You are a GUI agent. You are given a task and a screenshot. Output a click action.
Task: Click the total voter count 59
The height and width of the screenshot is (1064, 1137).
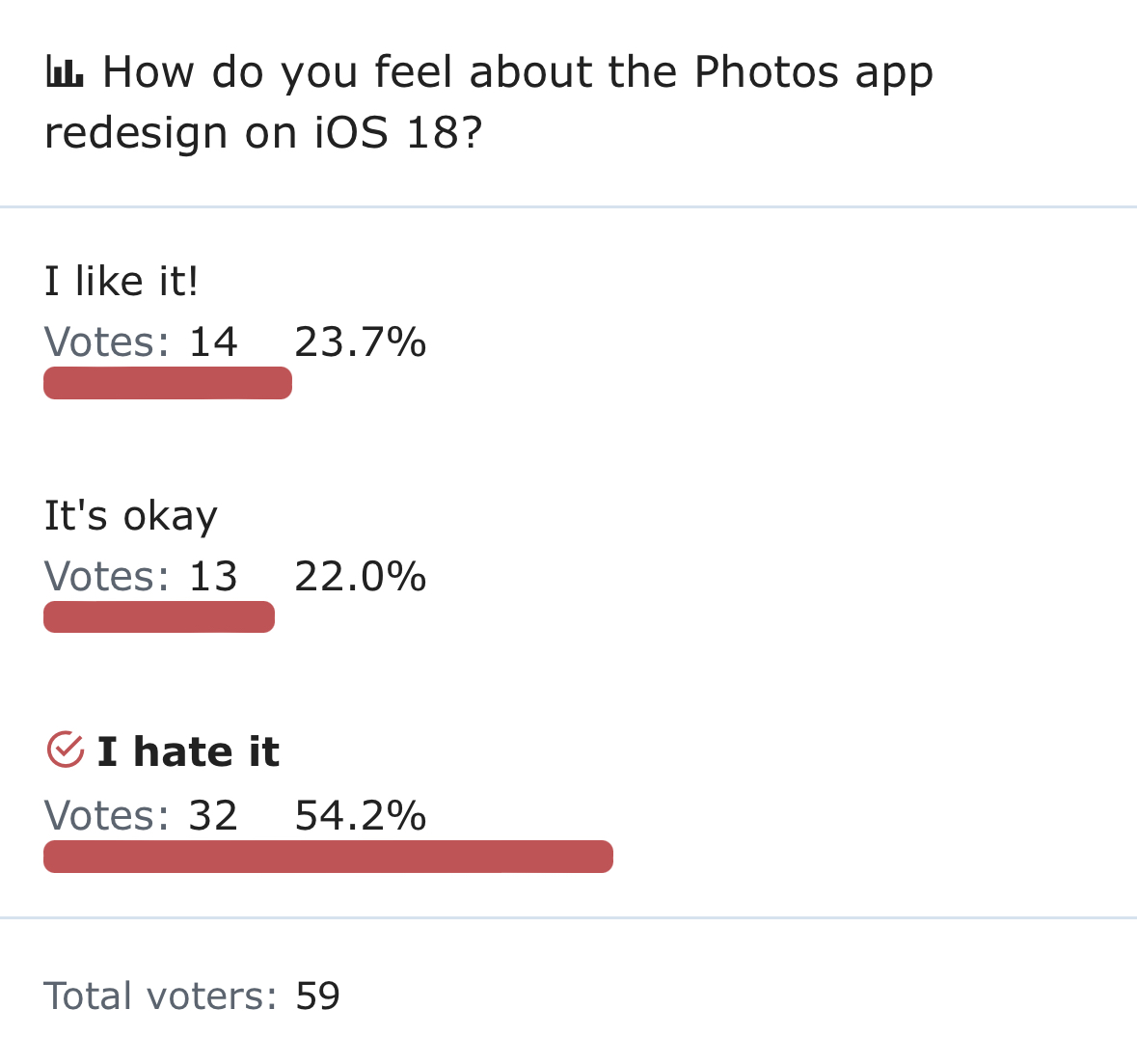[x=317, y=996]
